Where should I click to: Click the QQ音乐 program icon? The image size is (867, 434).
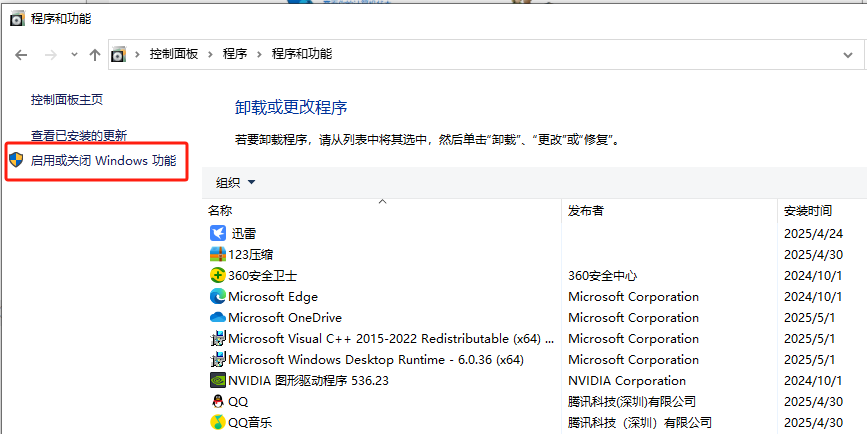pos(218,422)
